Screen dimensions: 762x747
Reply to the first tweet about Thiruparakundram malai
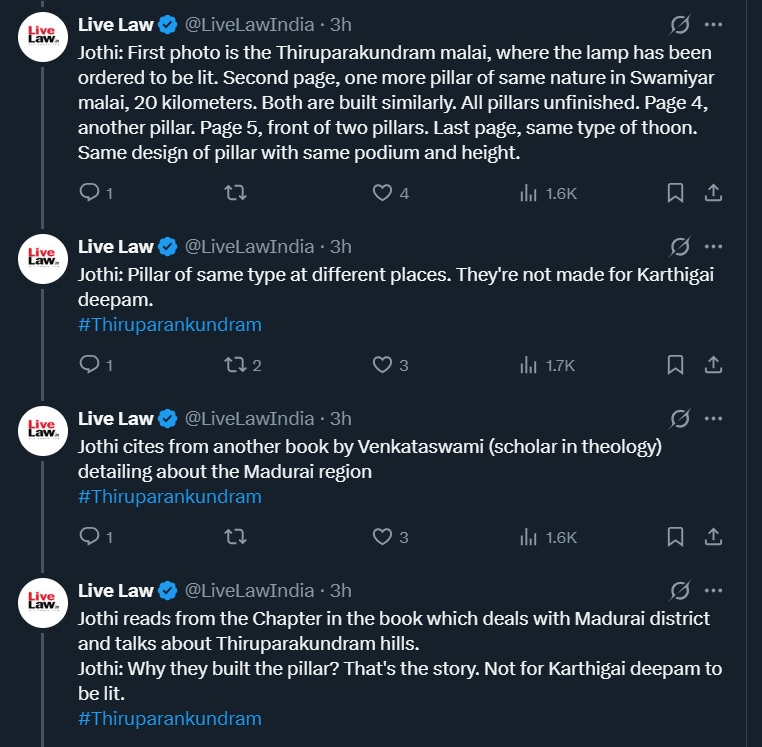pyautogui.click(x=89, y=193)
